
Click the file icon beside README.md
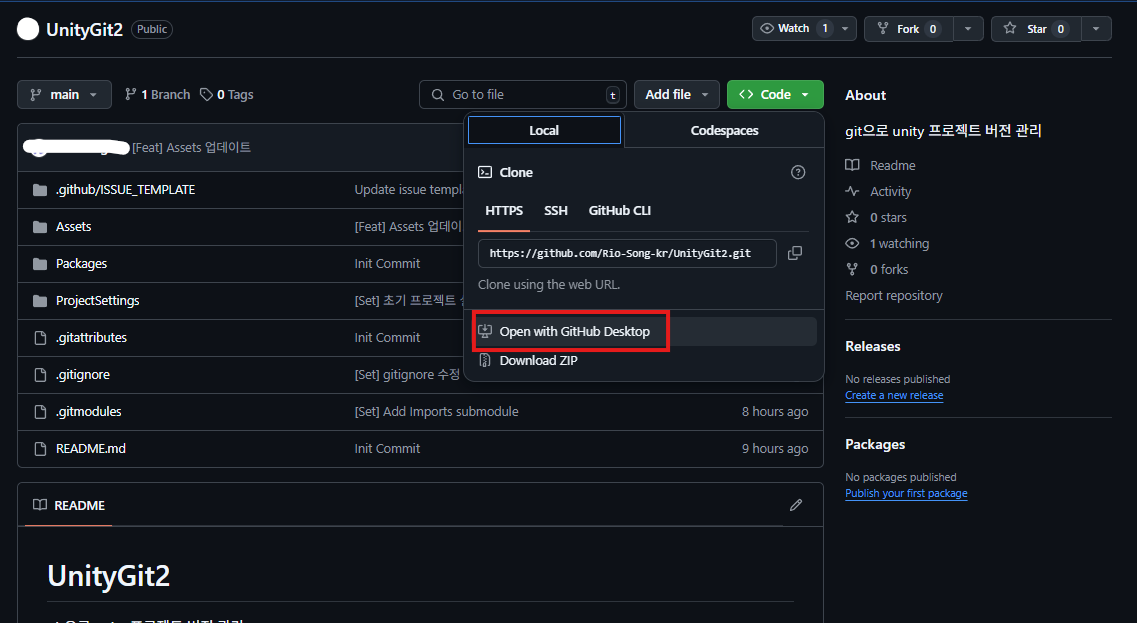[x=41, y=449]
